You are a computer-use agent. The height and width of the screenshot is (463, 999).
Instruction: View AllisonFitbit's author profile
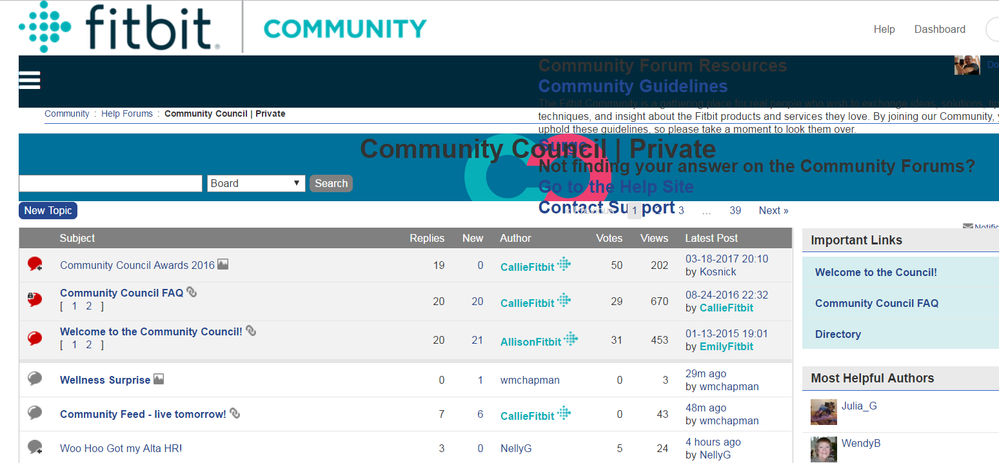531,342
